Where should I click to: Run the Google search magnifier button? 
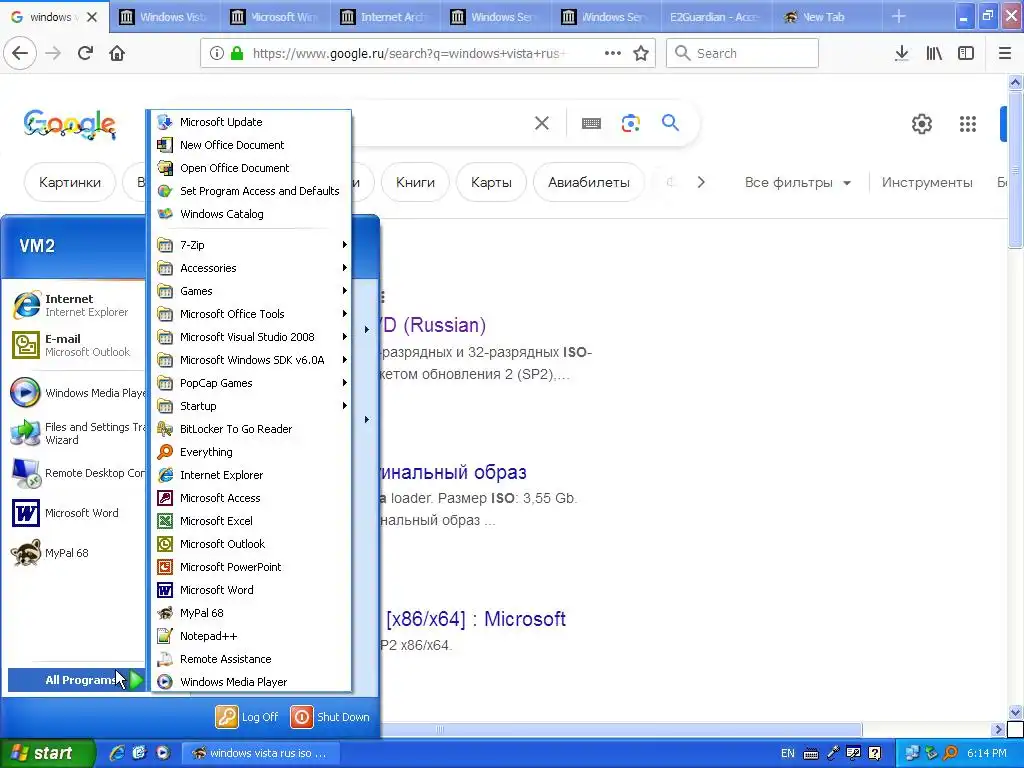(671, 123)
